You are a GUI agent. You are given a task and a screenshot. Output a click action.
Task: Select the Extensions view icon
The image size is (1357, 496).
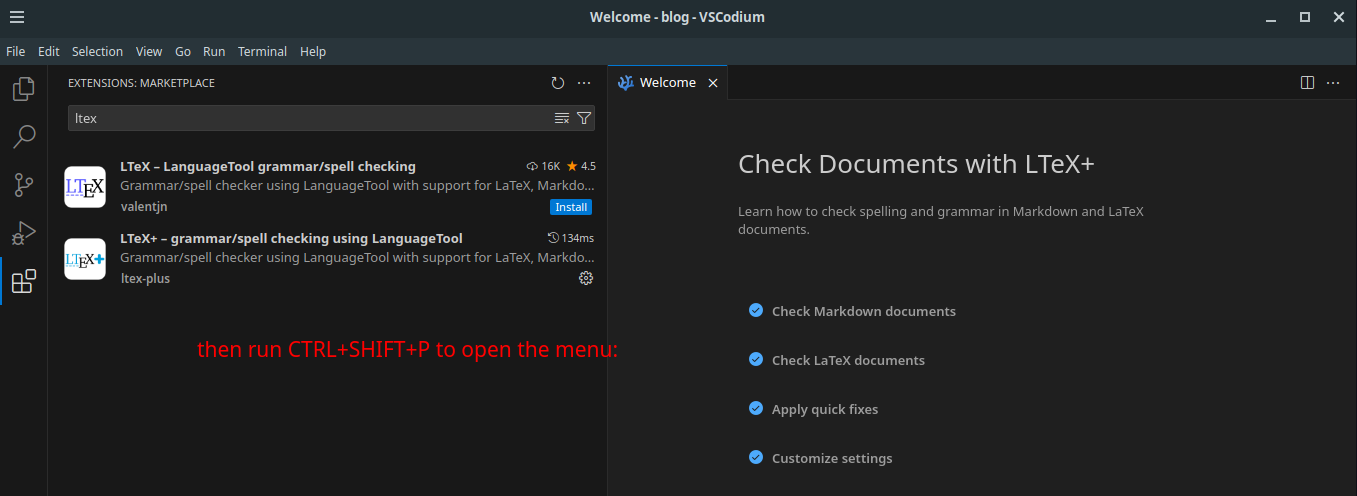click(x=23, y=281)
